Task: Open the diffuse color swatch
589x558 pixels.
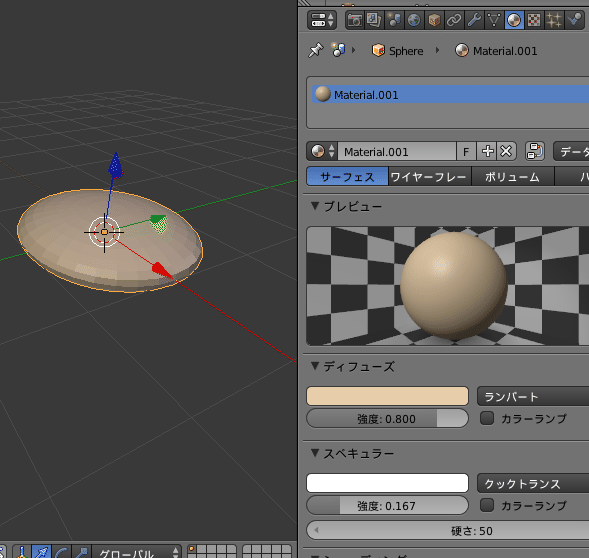Action: click(x=387, y=396)
